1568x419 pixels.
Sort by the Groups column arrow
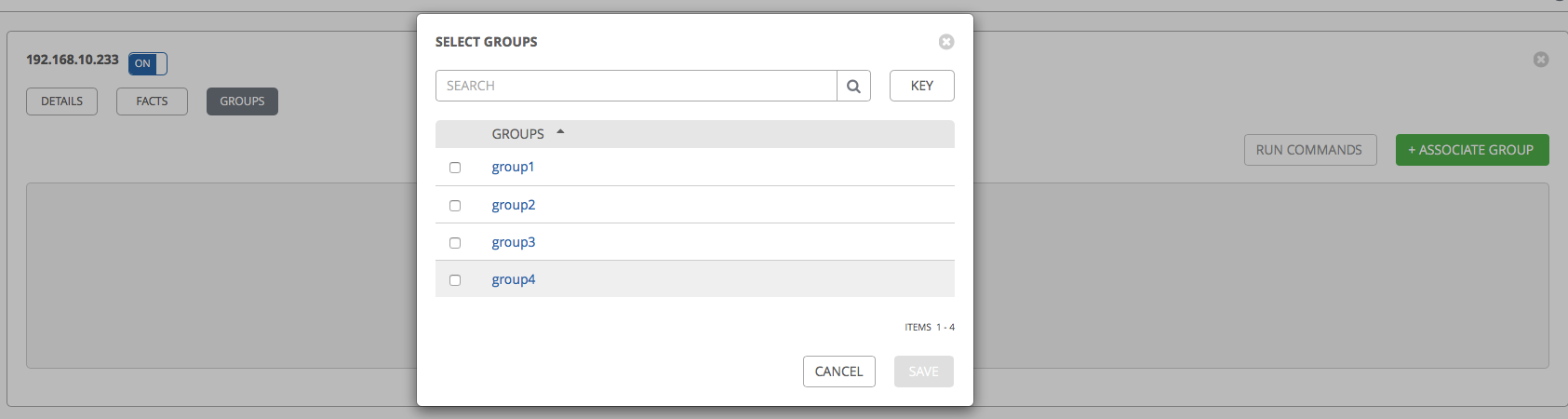pyautogui.click(x=560, y=132)
